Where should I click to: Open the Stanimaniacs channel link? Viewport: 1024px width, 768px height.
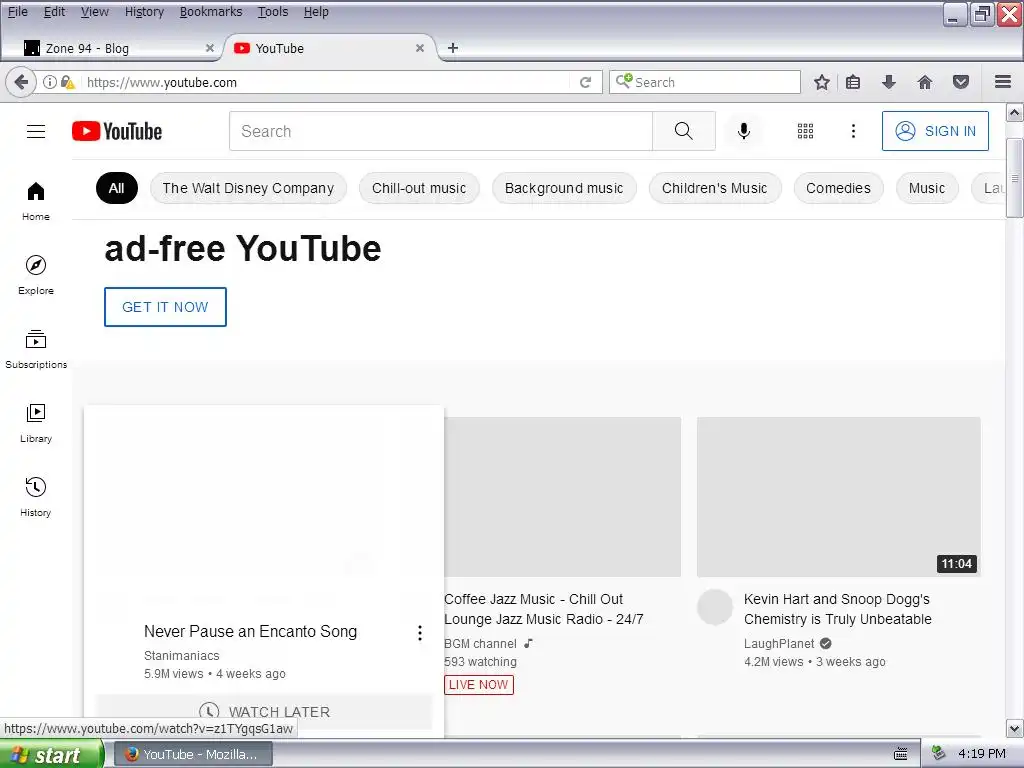[x=182, y=655]
